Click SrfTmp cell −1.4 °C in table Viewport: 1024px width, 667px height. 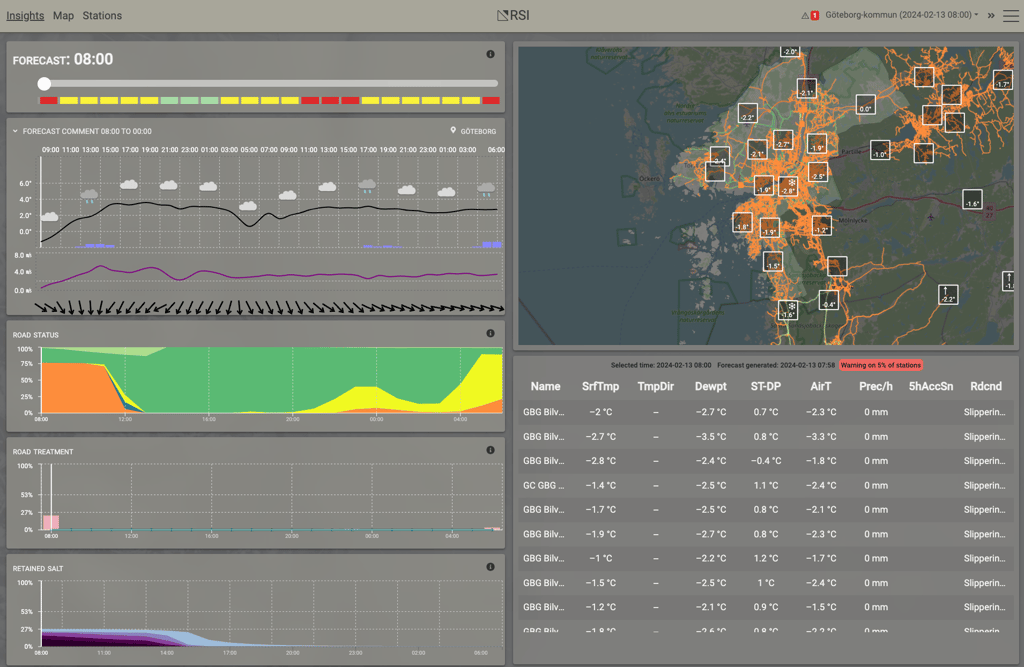(x=600, y=485)
